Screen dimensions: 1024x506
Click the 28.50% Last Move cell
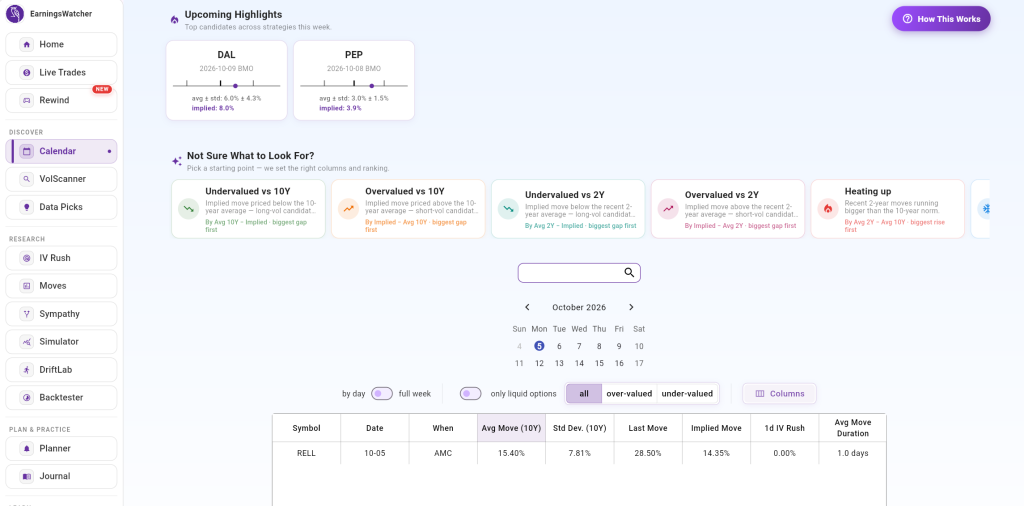tap(648, 453)
